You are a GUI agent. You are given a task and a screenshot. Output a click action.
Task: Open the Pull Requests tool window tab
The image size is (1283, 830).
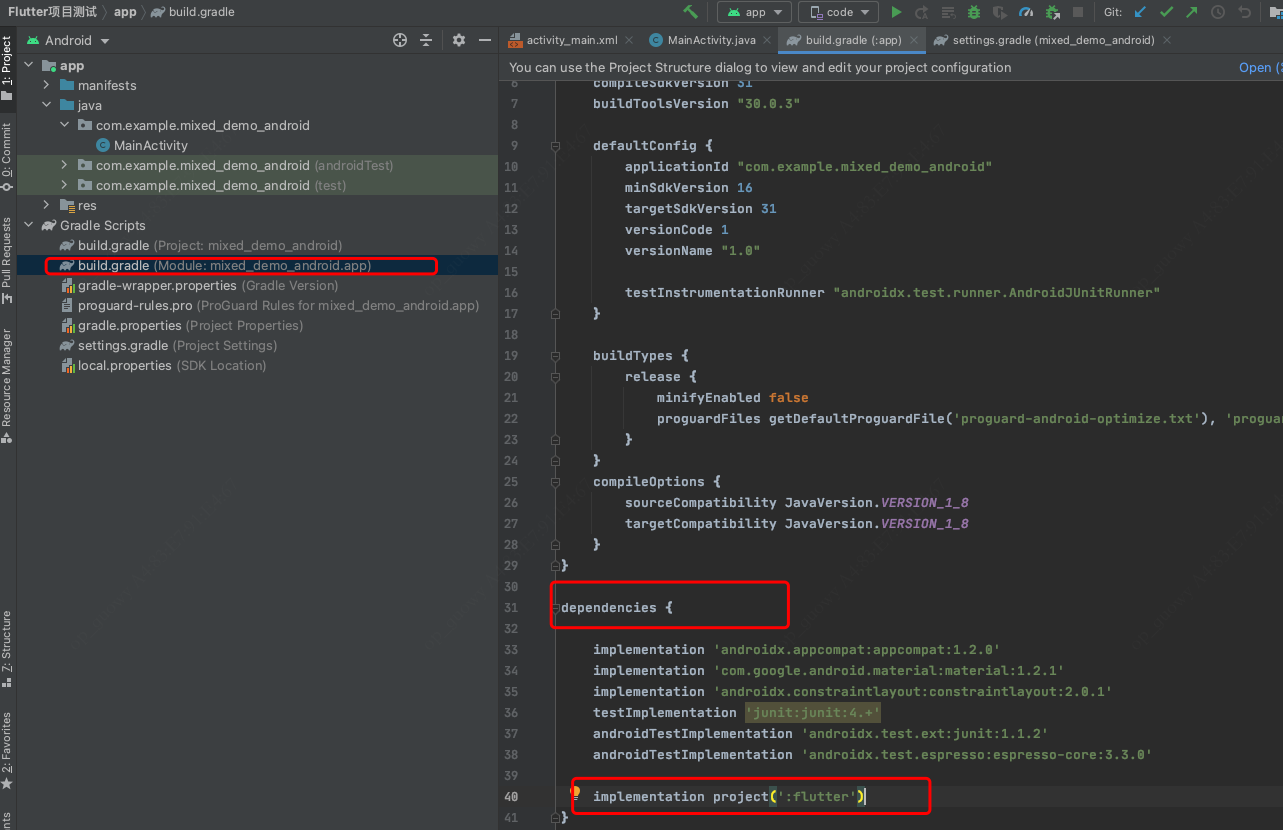[x=7, y=260]
